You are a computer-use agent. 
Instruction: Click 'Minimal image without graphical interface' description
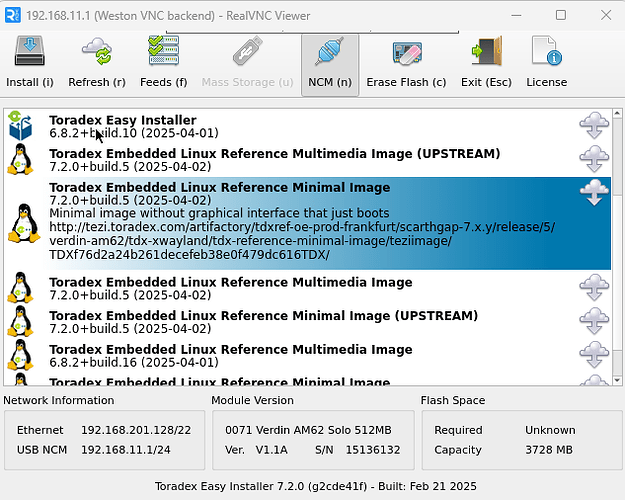coord(219,213)
